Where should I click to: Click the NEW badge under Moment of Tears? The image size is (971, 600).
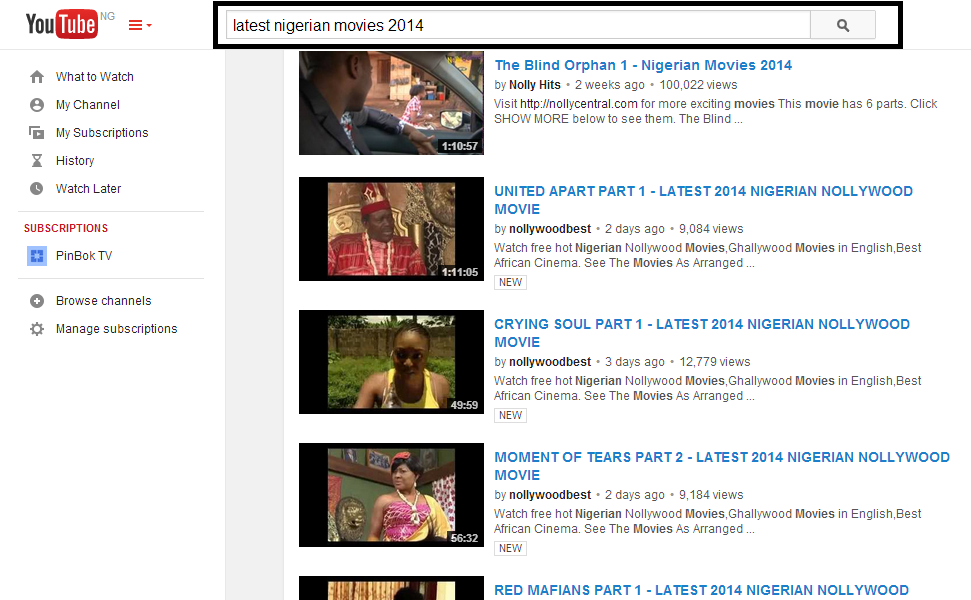pos(510,549)
